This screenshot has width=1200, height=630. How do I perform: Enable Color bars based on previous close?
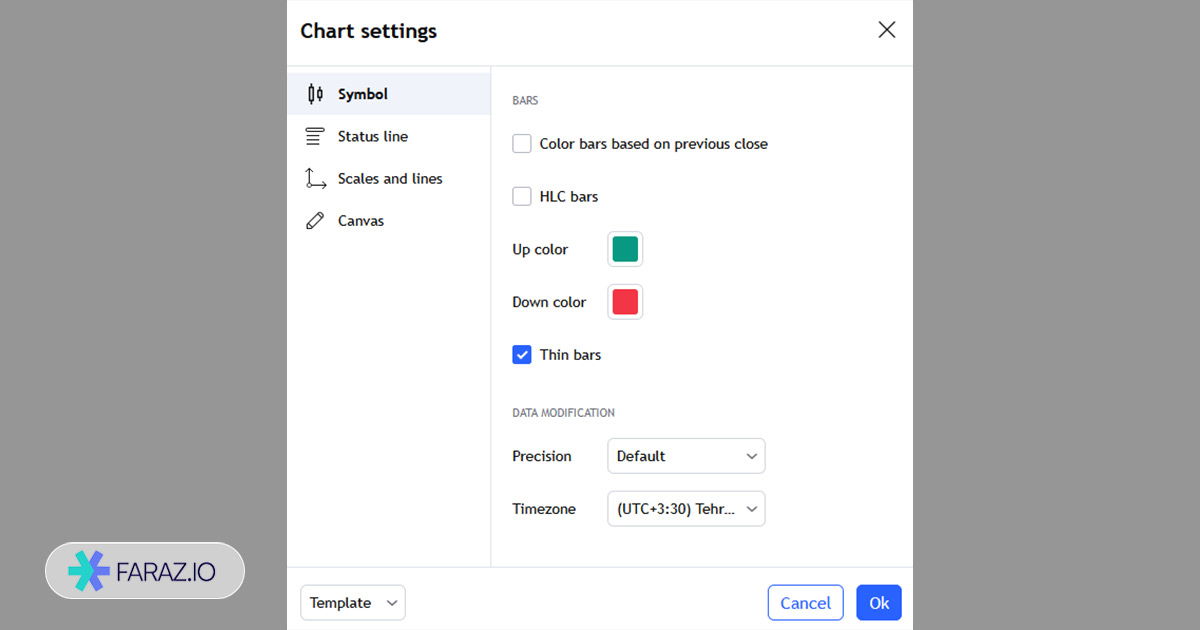tap(522, 144)
